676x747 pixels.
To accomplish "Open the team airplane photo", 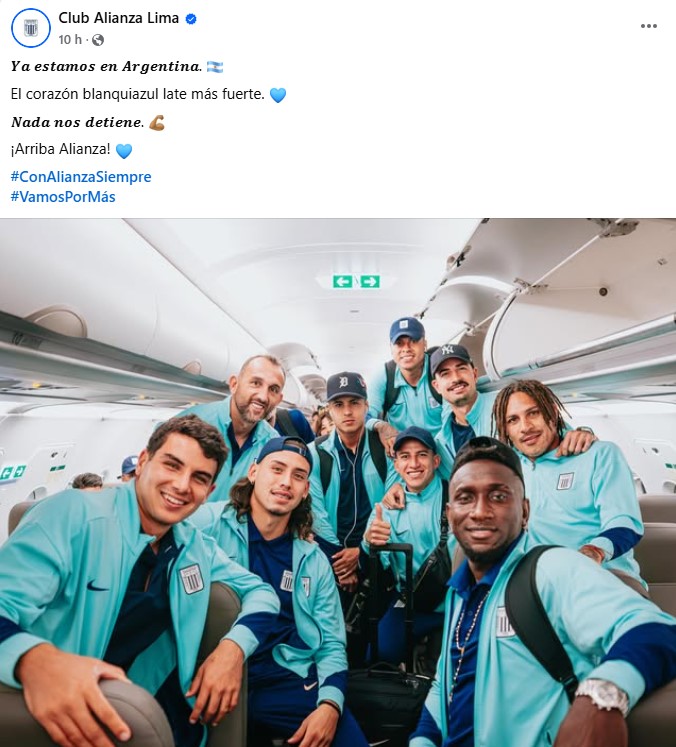I will (338, 483).
